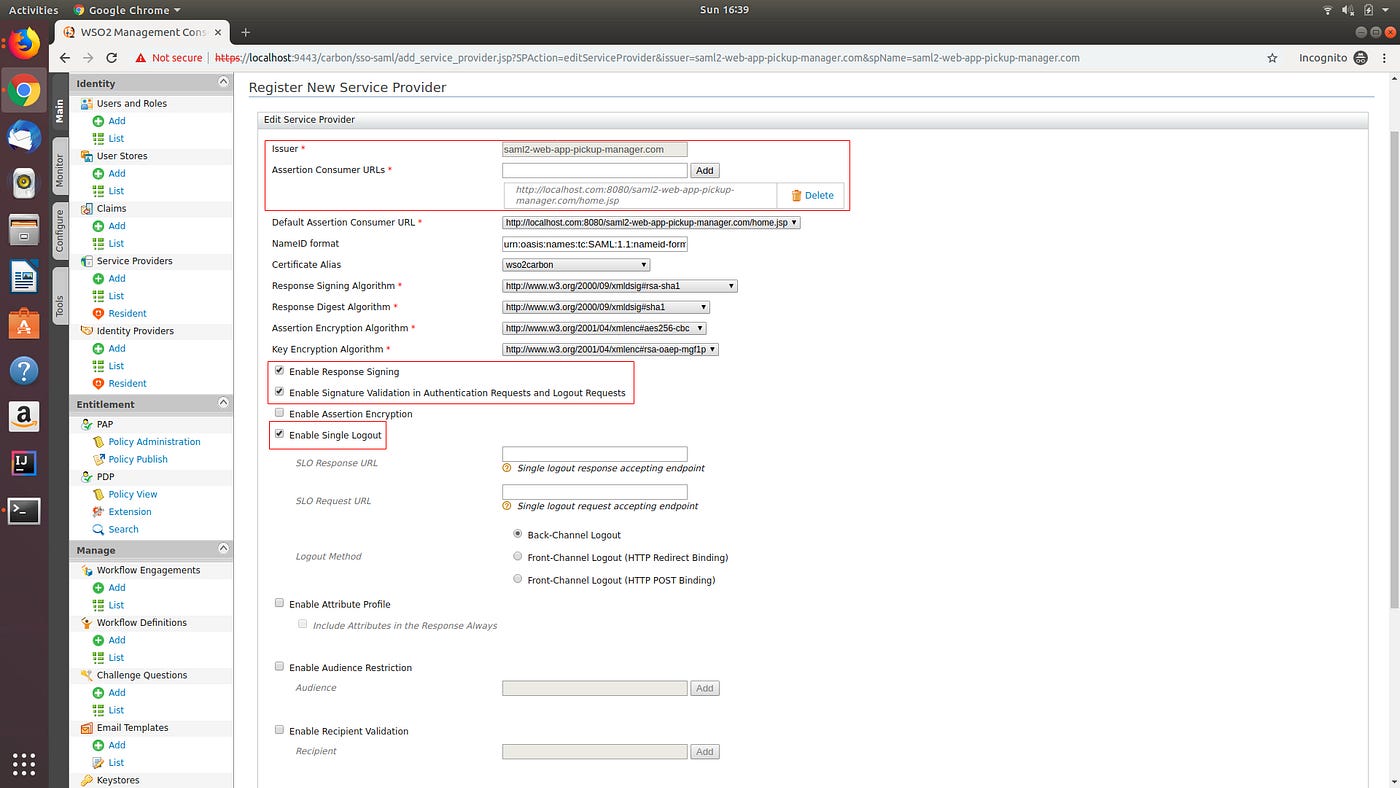Click the Search magnifier icon under PDP
Viewport: 1400px width, 788px height.
[x=98, y=530]
